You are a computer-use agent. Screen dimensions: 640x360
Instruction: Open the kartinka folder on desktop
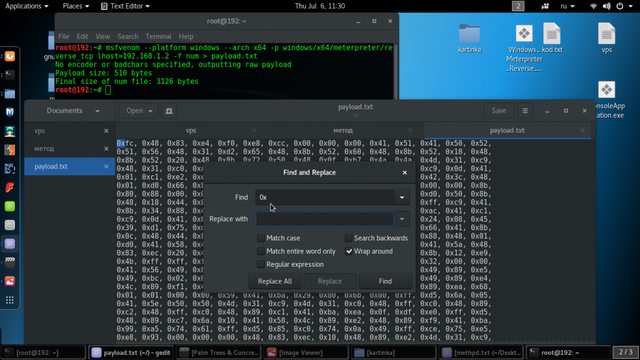point(469,38)
